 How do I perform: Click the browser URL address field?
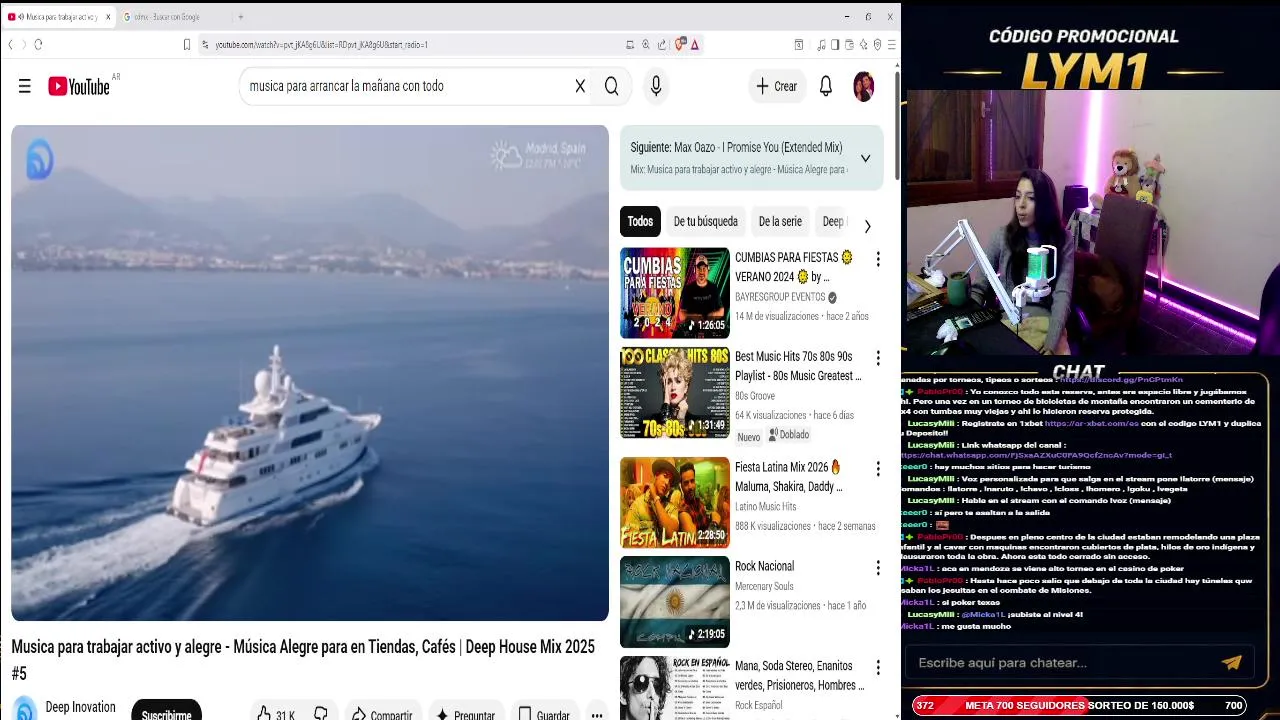pos(420,44)
